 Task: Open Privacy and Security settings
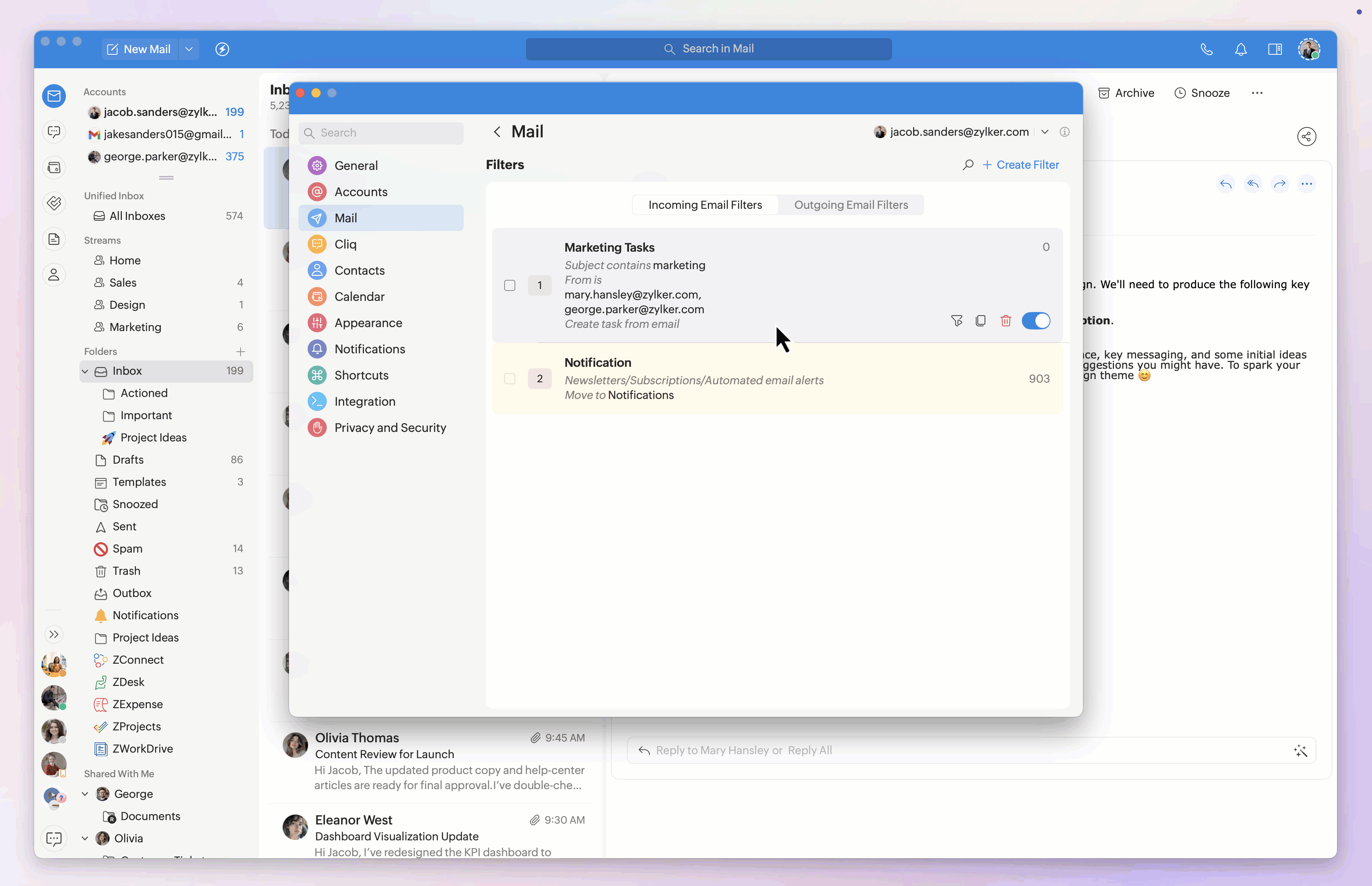(390, 428)
